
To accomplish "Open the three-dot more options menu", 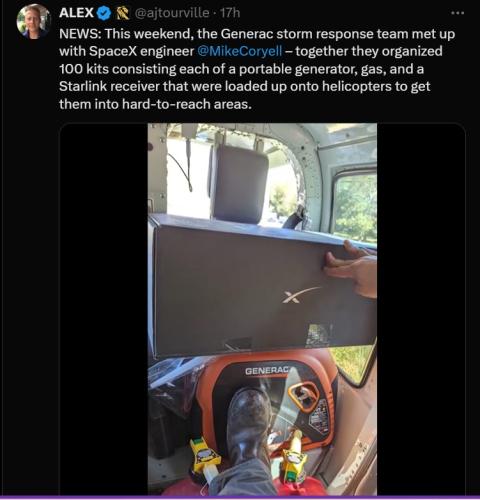I will [457, 13].
